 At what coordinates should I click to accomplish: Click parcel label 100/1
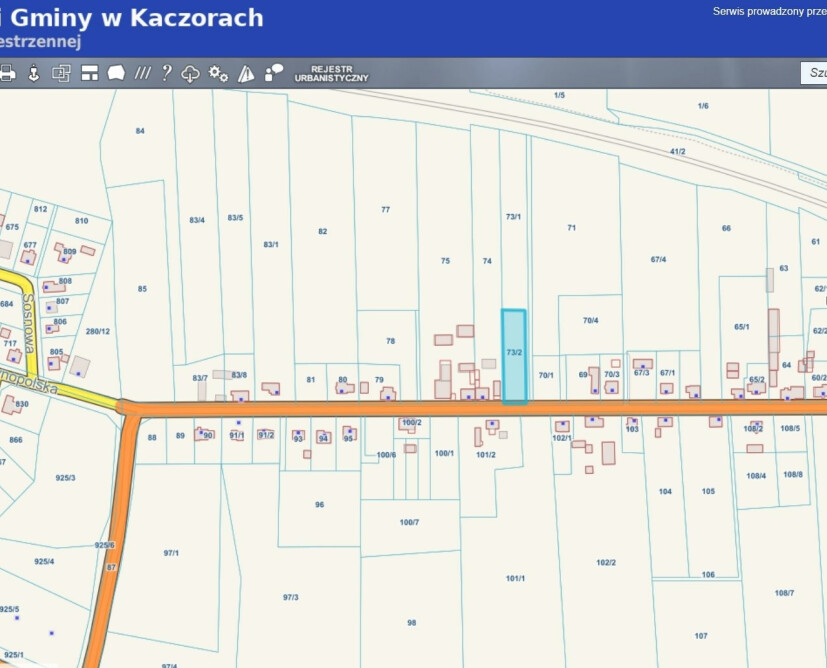click(x=444, y=453)
